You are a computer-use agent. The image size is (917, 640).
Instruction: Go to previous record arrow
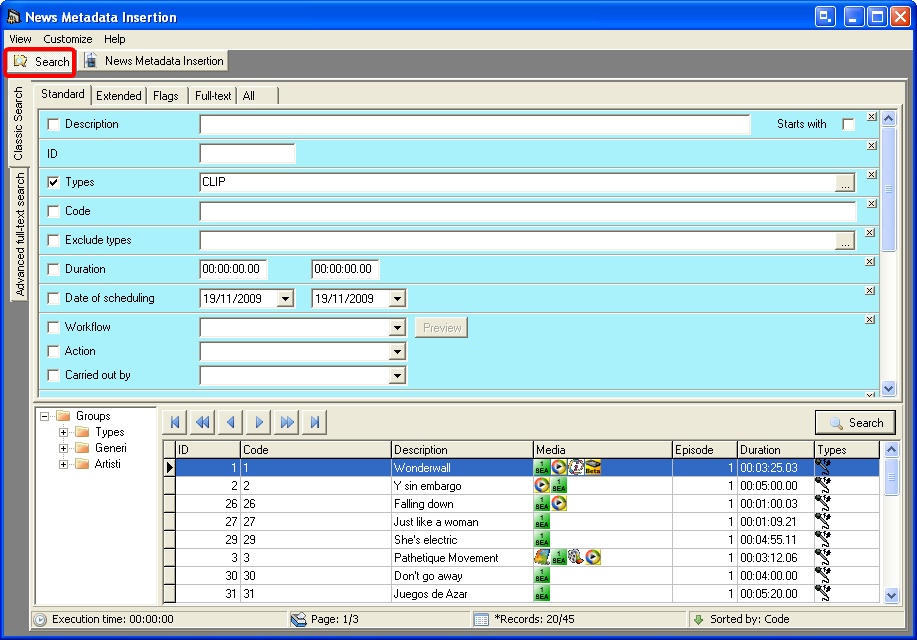point(230,423)
